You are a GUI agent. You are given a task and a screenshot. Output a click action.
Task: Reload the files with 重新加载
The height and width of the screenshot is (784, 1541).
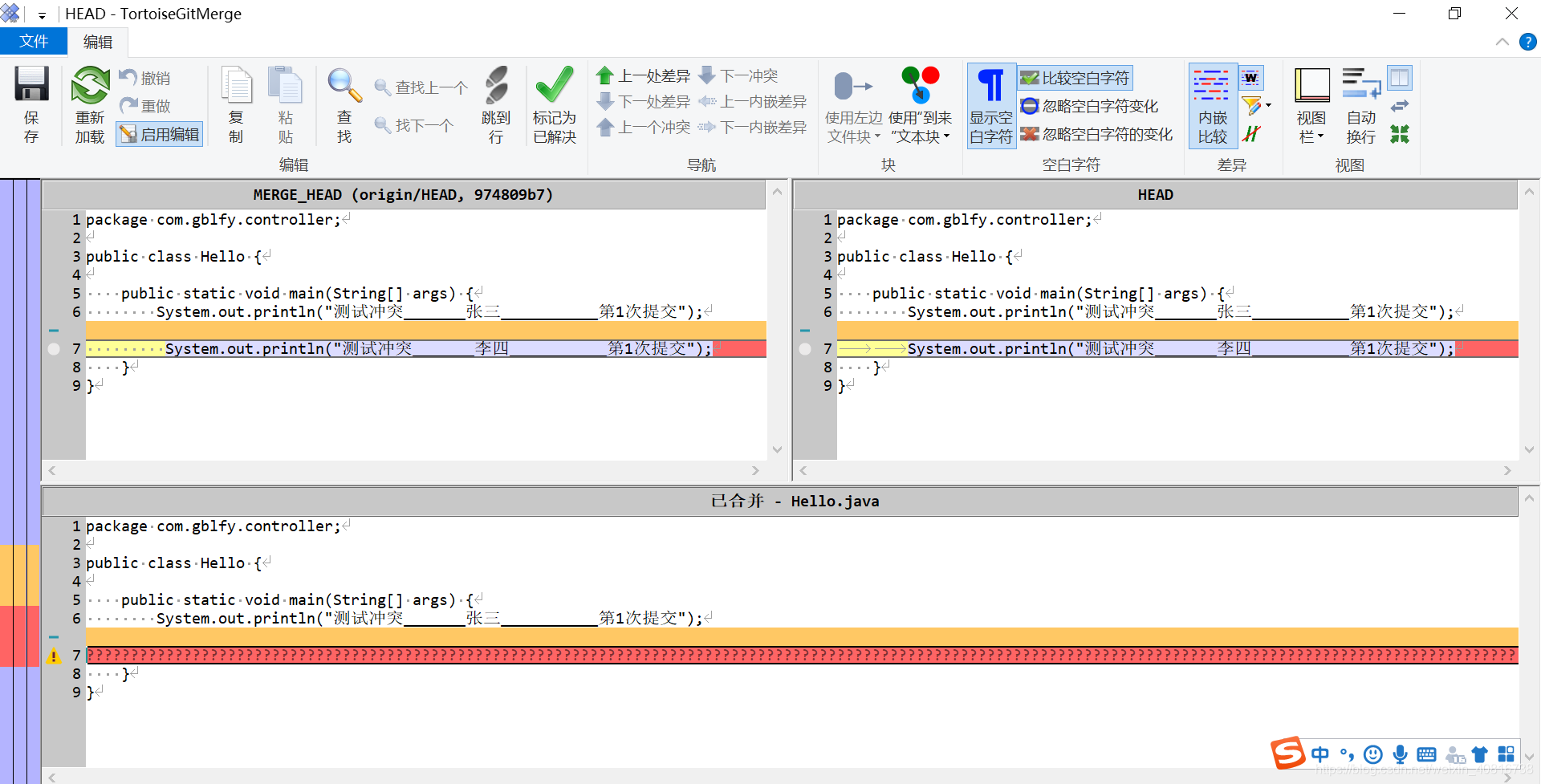pos(90,104)
